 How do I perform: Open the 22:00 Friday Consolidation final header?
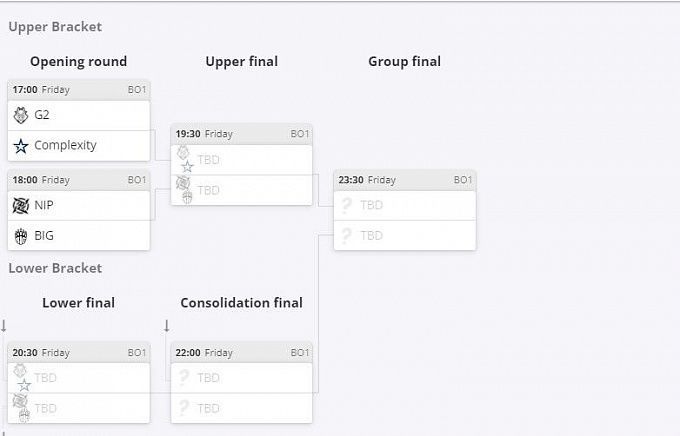tap(241, 353)
